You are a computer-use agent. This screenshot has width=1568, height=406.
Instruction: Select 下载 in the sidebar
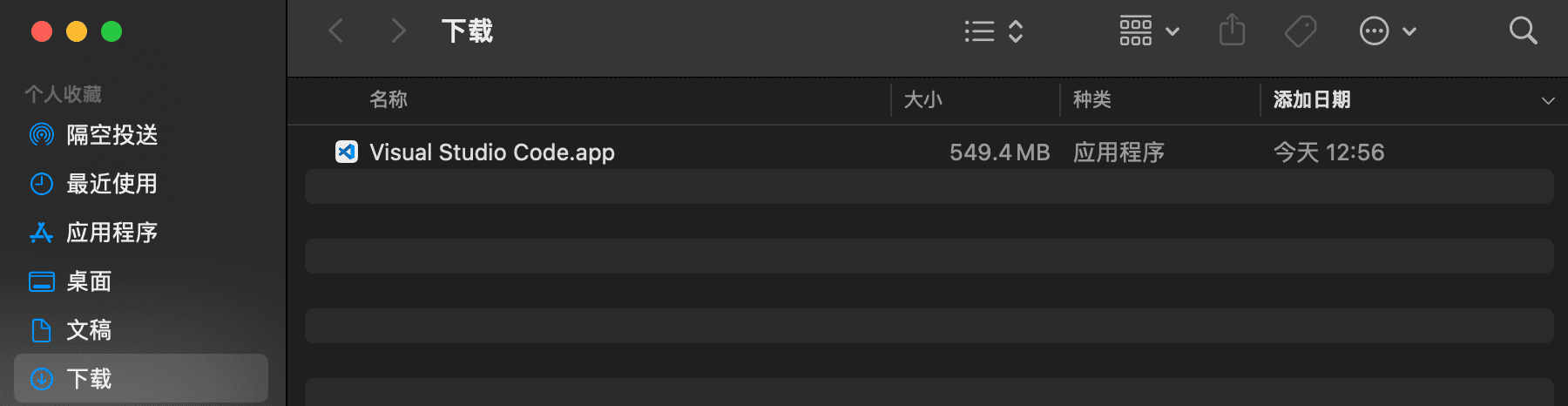(x=141, y=378)
